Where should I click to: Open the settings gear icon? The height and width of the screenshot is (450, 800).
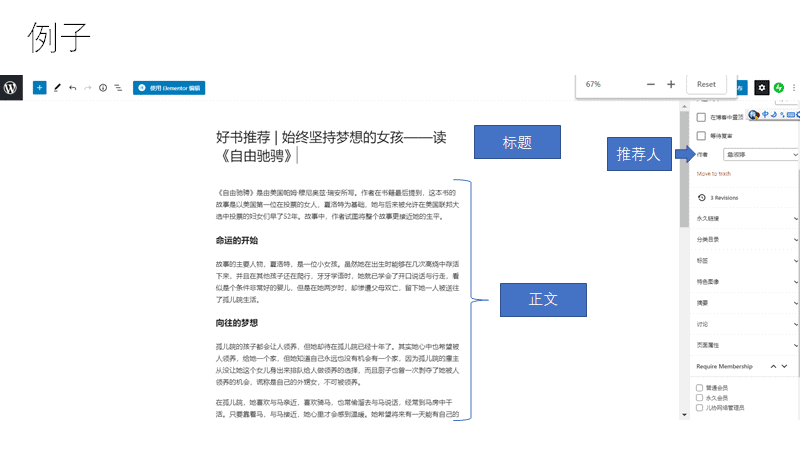click(762, 88)
